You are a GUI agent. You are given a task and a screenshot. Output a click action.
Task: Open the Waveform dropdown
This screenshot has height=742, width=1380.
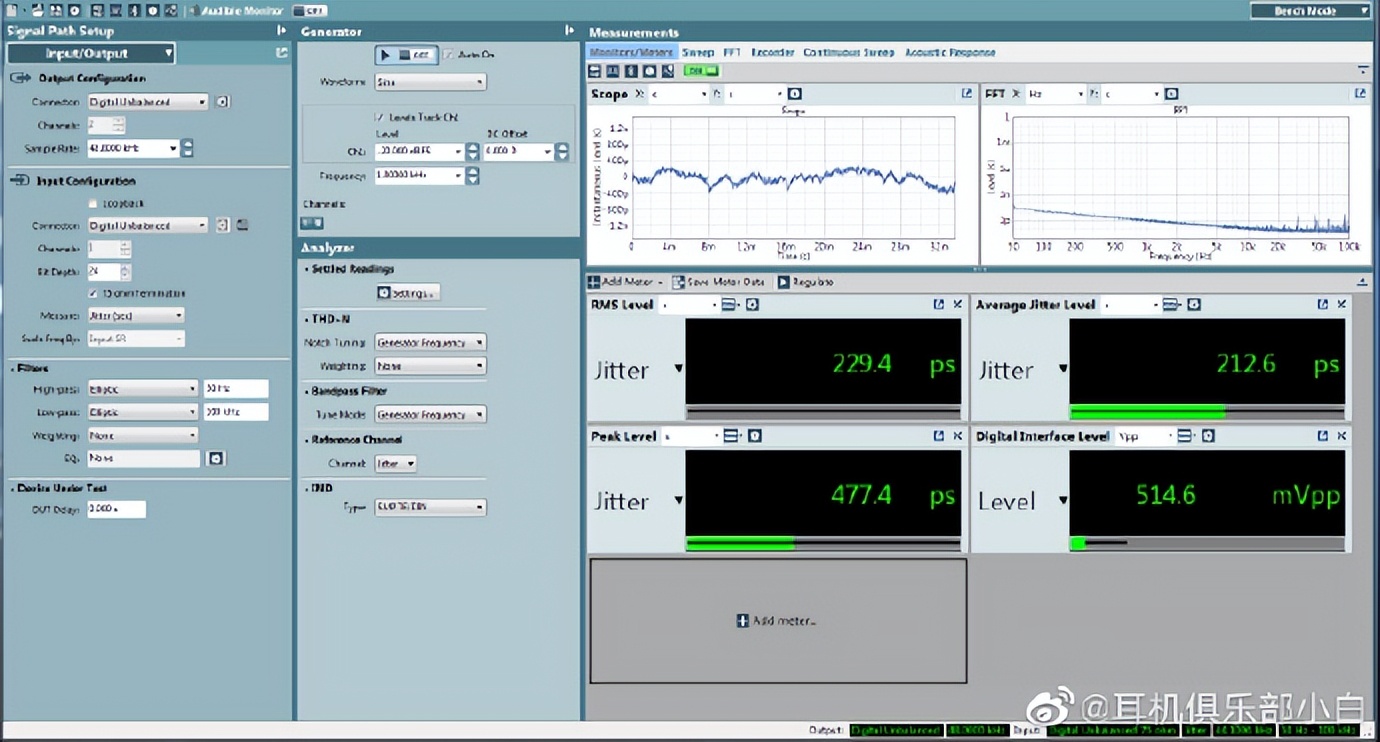(430, 82)
